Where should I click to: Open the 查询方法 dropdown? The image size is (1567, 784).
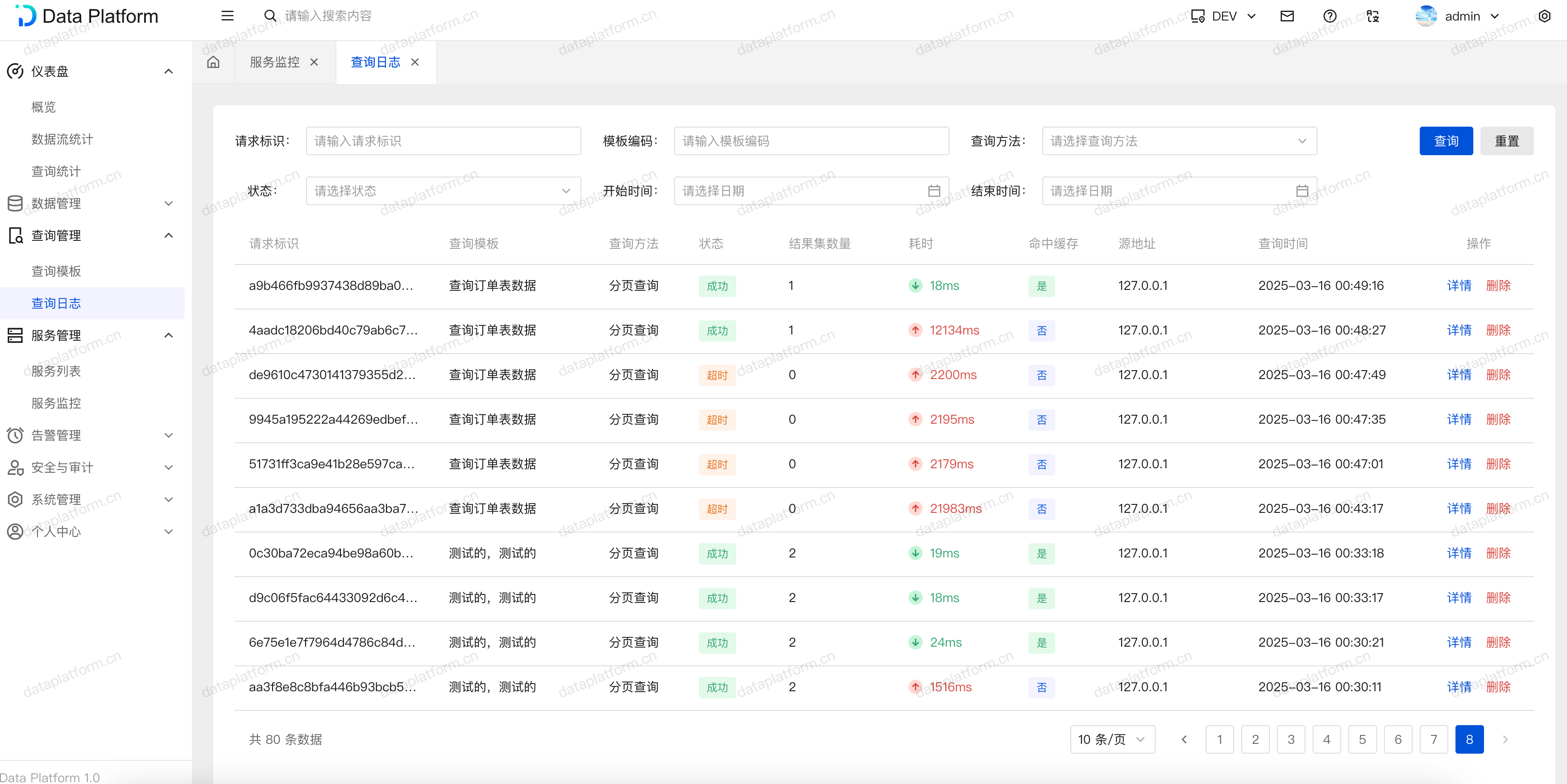point(1178,141)
